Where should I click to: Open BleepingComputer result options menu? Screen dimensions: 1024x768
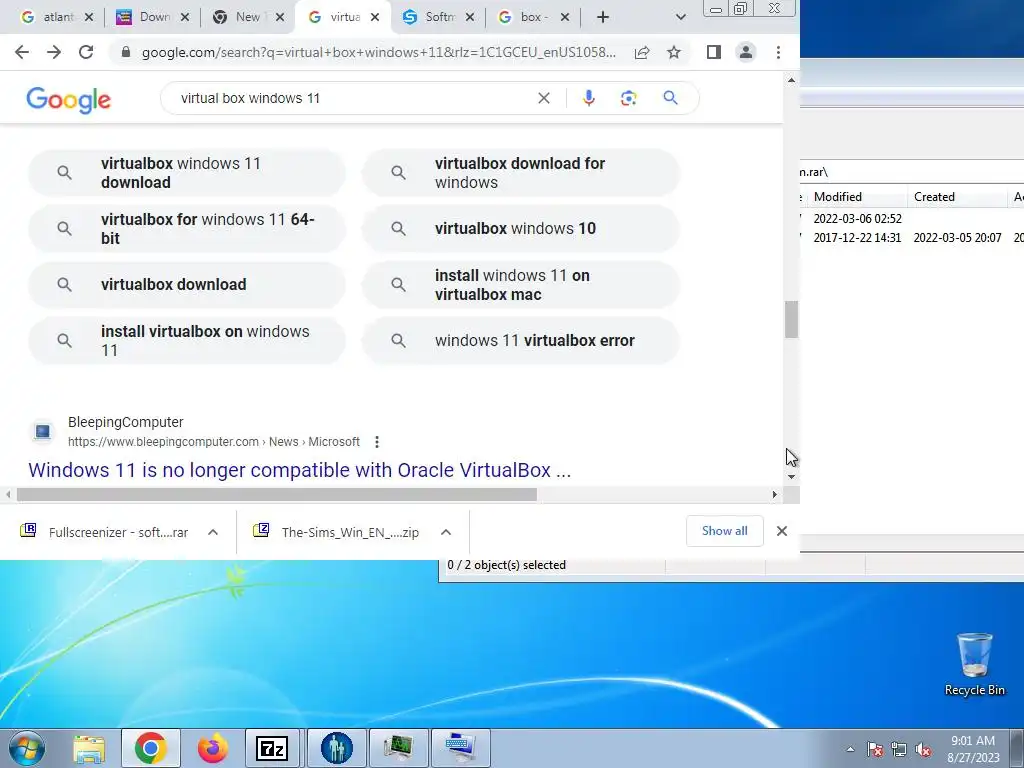(377, 442)
